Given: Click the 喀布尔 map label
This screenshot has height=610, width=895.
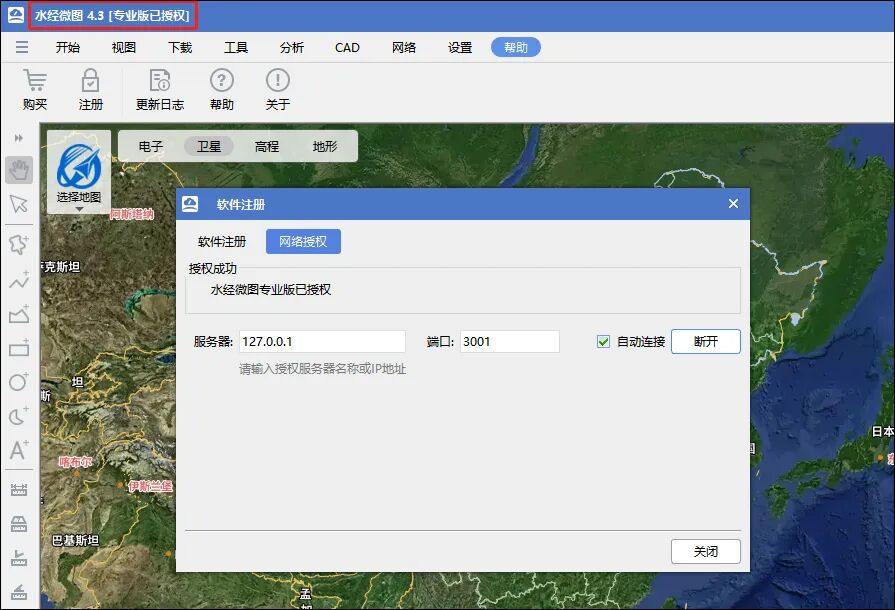Looking at the screenshot, I should (x=75, y=462).
